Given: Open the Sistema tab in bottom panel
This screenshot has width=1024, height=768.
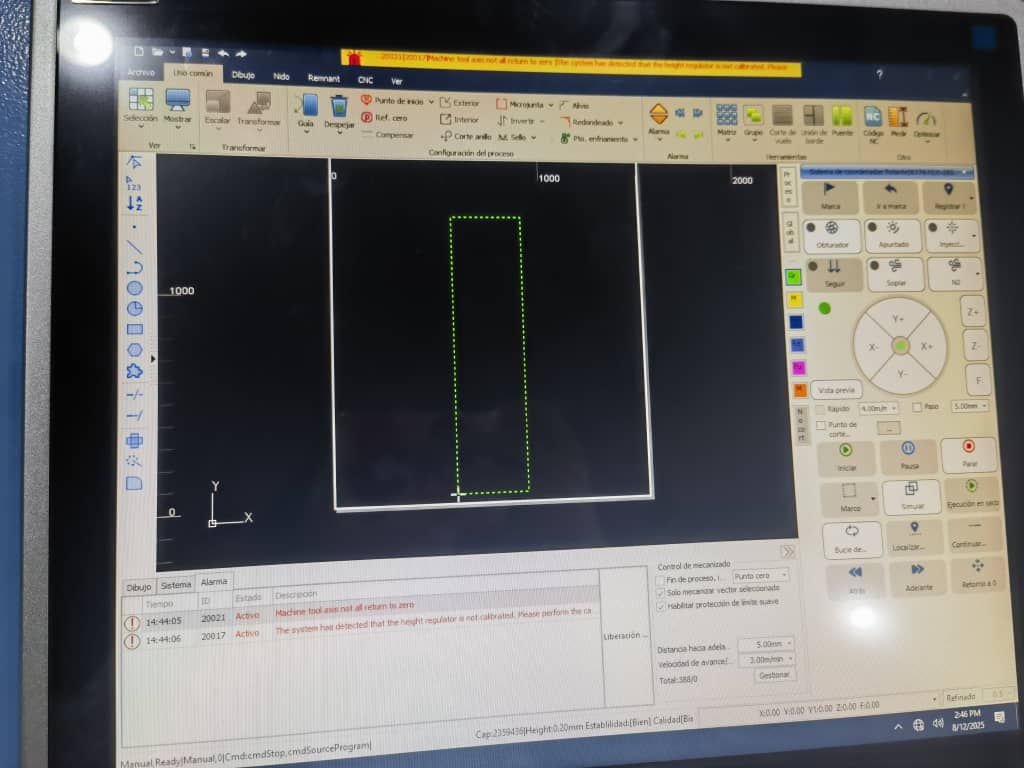Looking at the screenshot, I should pos(175,584).
